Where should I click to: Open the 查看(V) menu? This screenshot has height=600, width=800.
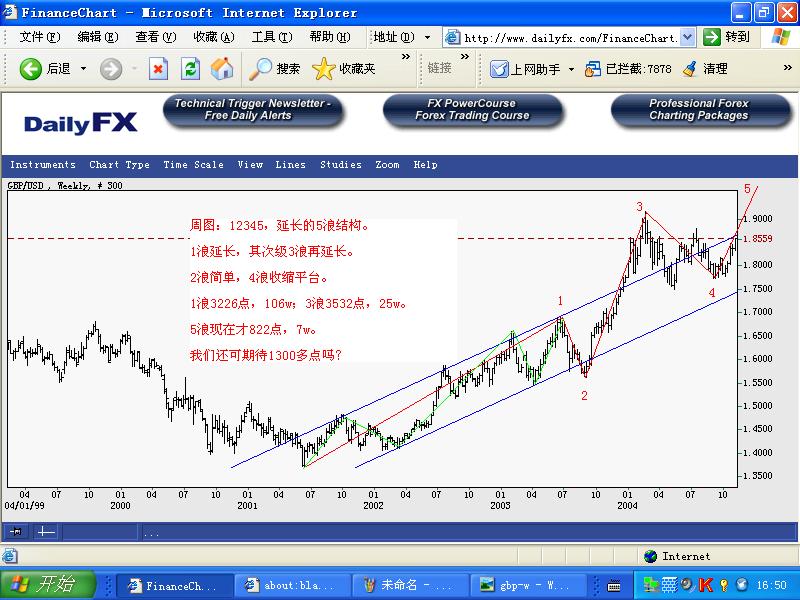tap(156, 37)
